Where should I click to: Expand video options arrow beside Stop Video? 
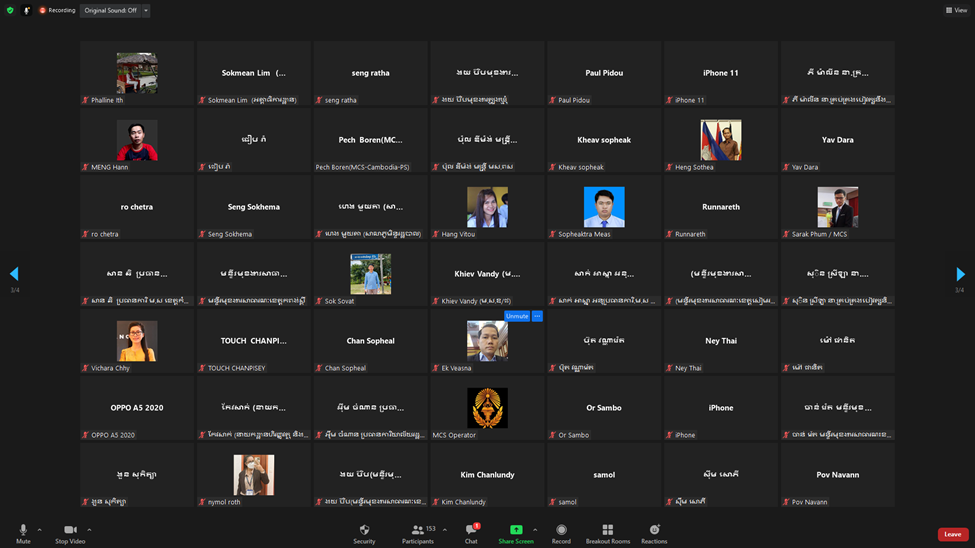pos(89,530)
